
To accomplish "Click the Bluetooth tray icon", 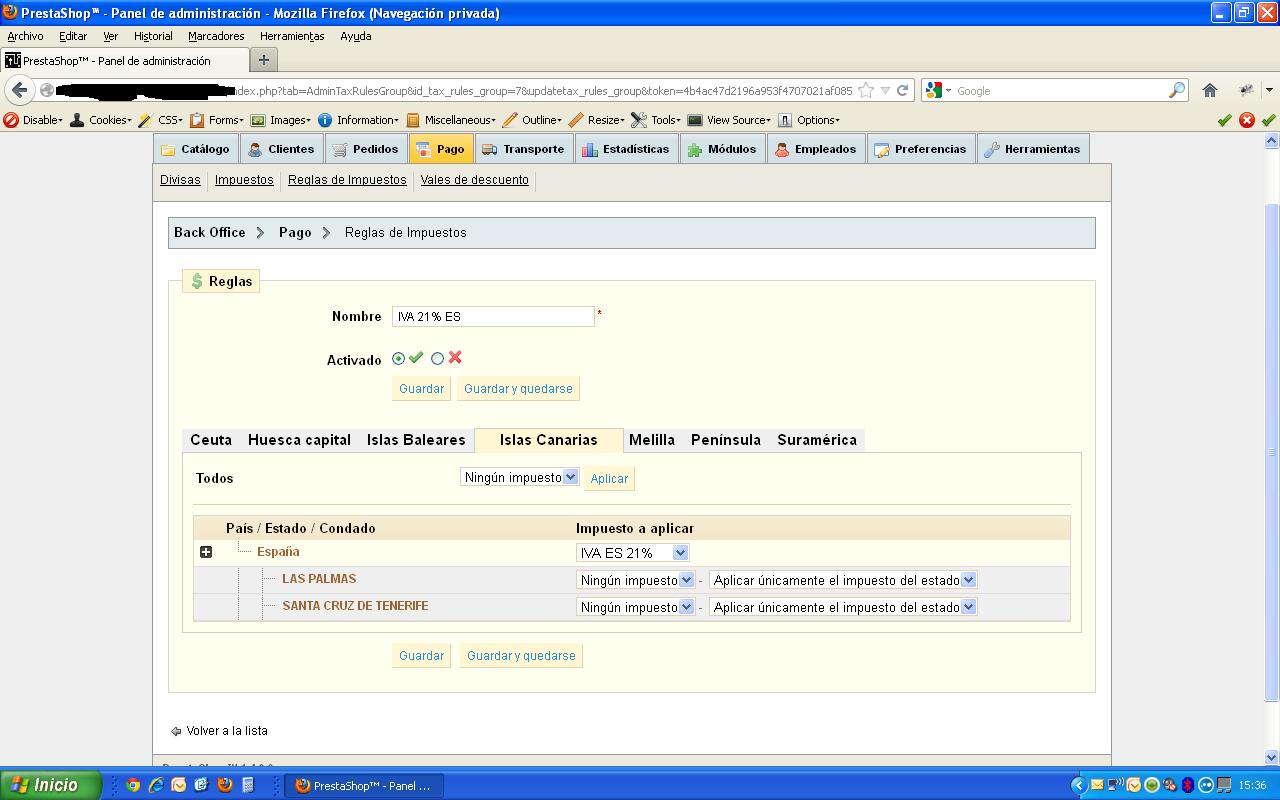I will pyautogui.click(x=1188, y=785).
